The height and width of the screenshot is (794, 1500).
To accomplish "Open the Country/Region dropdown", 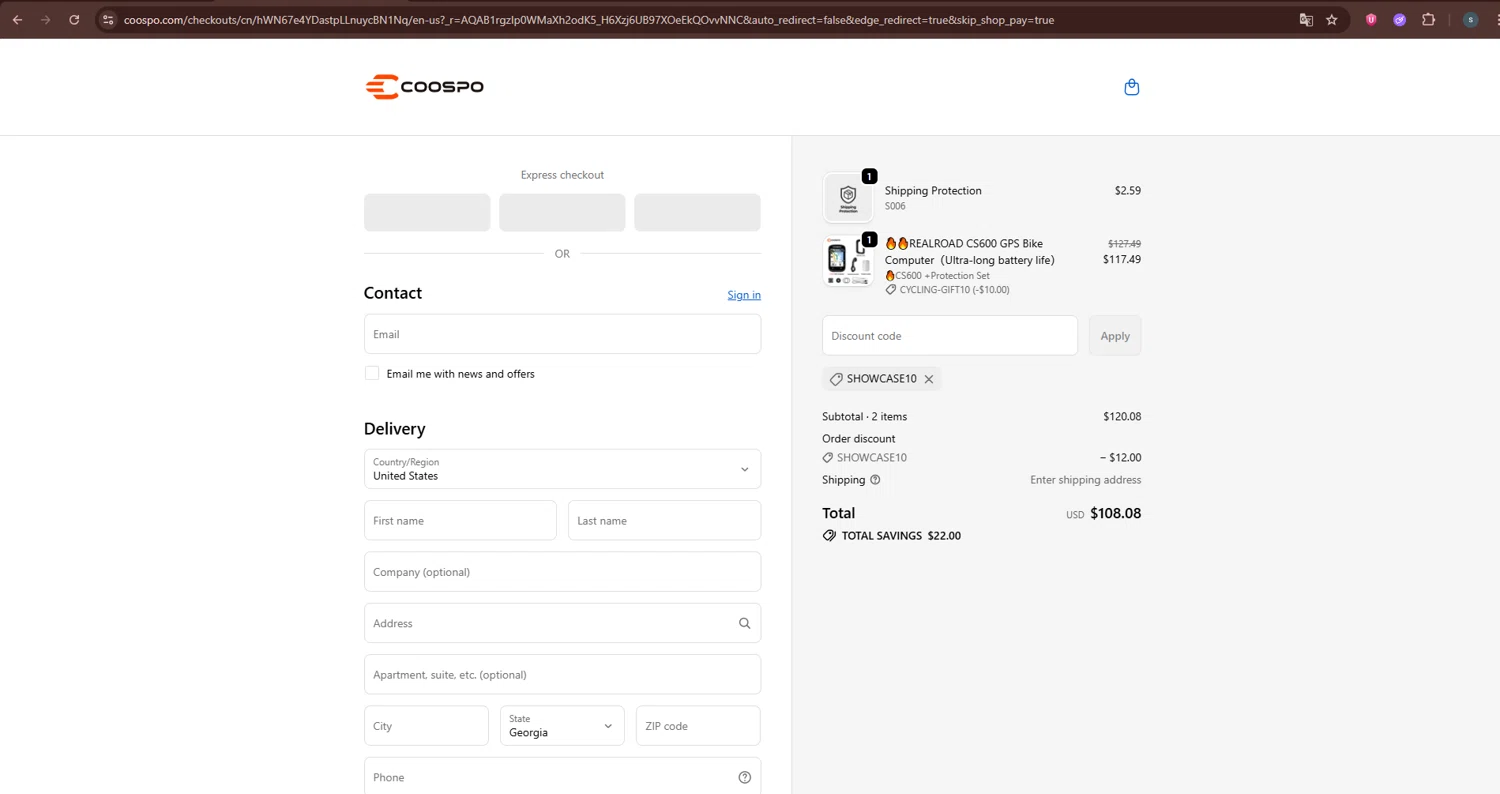I will click(x=562, y=469).
